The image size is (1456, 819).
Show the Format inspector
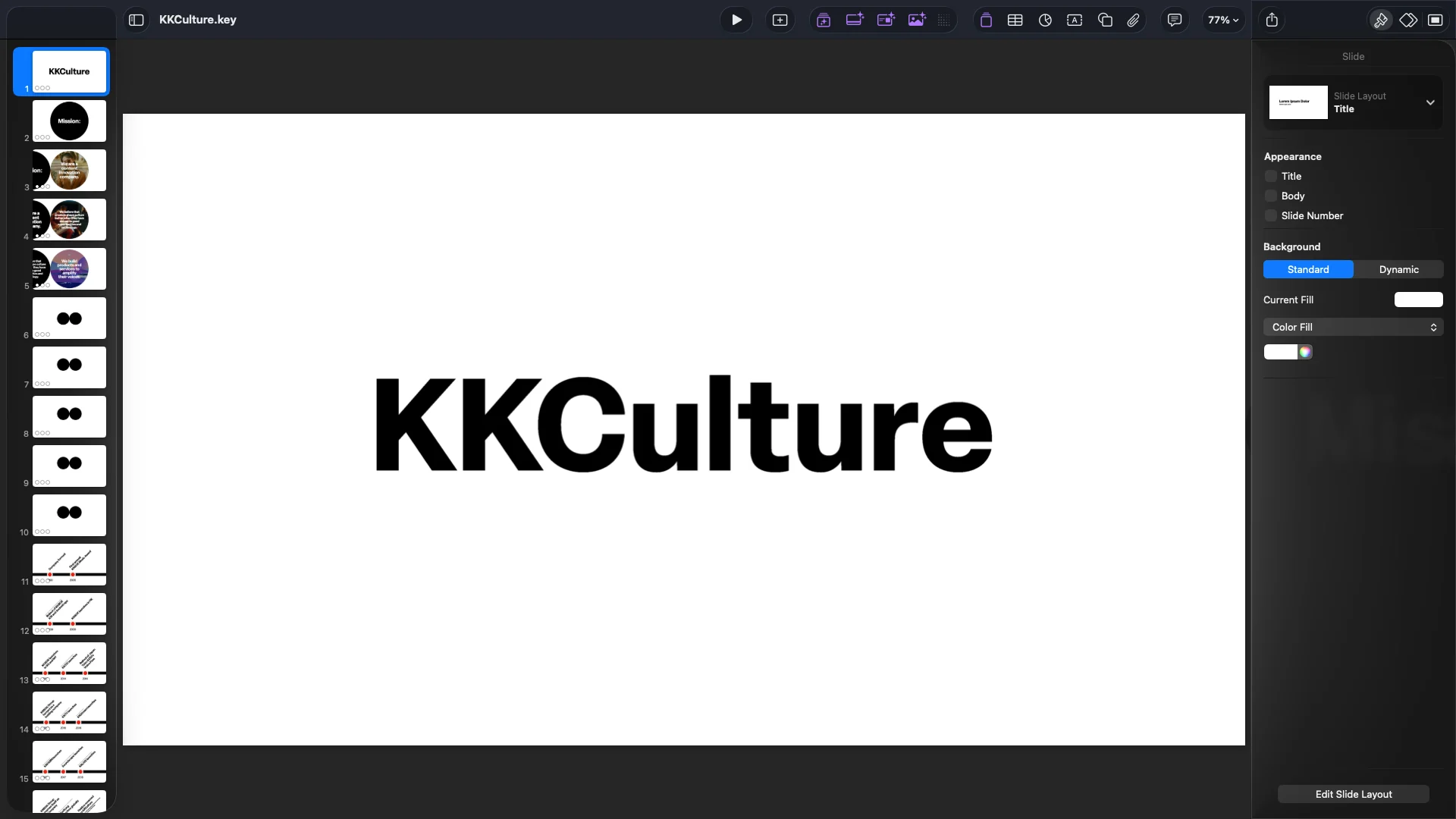coord(1380,20)
